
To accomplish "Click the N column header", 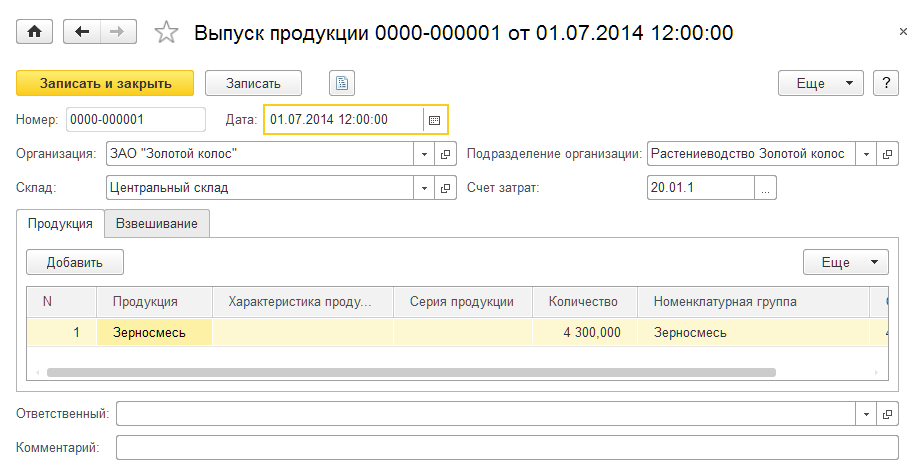I will (x=62, y=302).
